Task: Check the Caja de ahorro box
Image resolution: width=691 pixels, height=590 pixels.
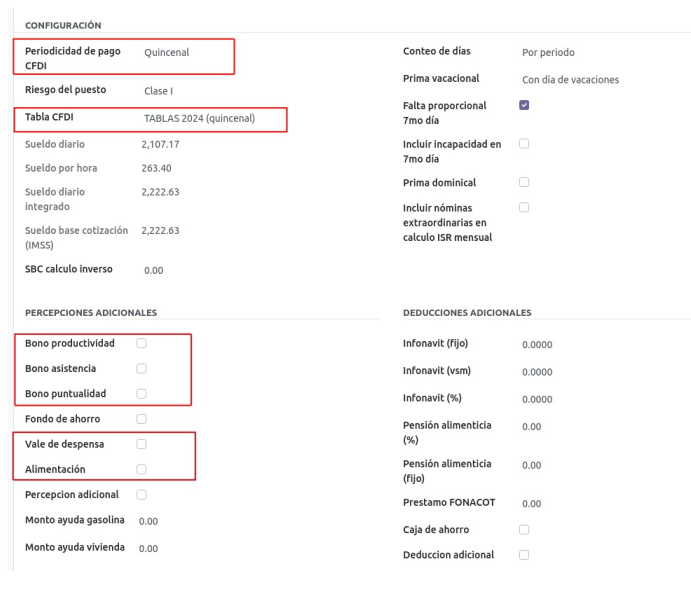Action: coord(525,529)
